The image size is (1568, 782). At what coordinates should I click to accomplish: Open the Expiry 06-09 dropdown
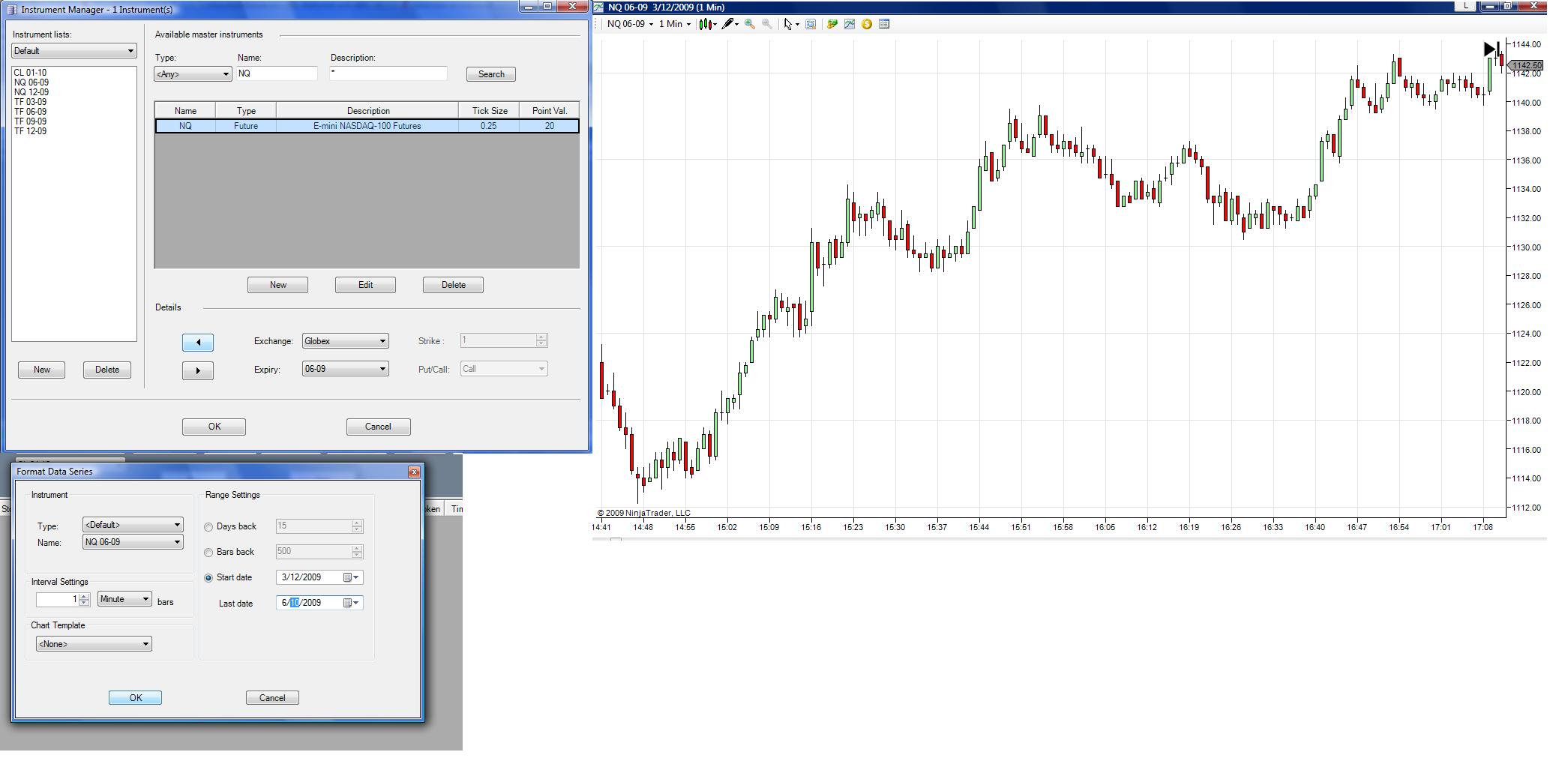click(x=345, y=369)
